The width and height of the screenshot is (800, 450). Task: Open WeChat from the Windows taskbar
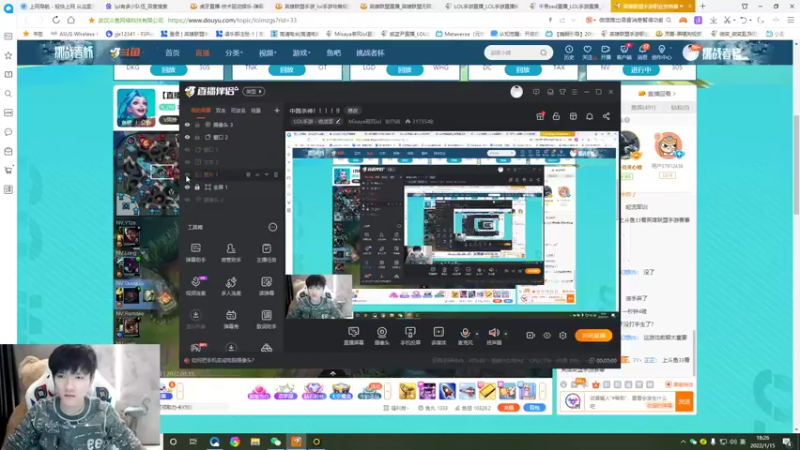[x=276, y=441]
